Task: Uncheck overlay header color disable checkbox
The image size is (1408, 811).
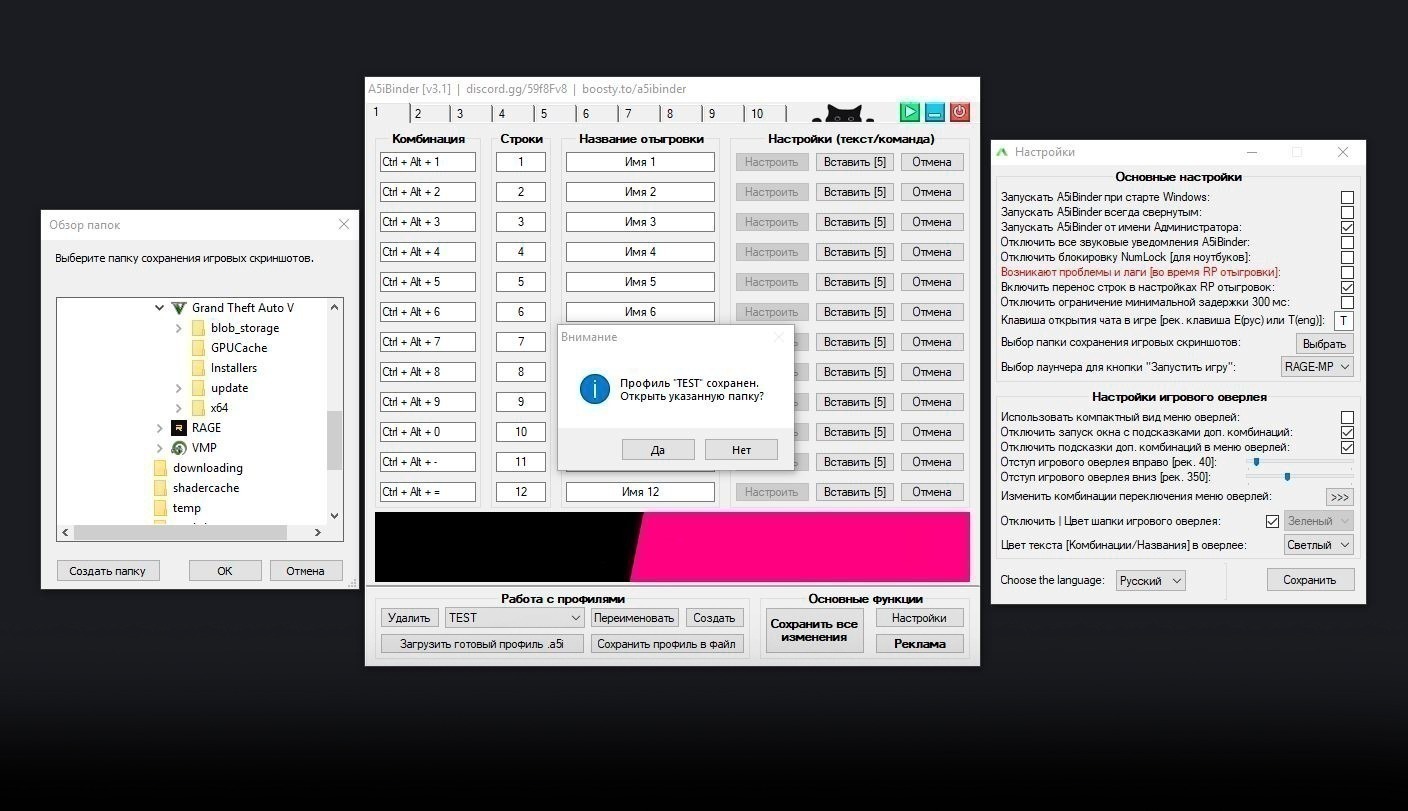Action: (x=1272, y=521)
